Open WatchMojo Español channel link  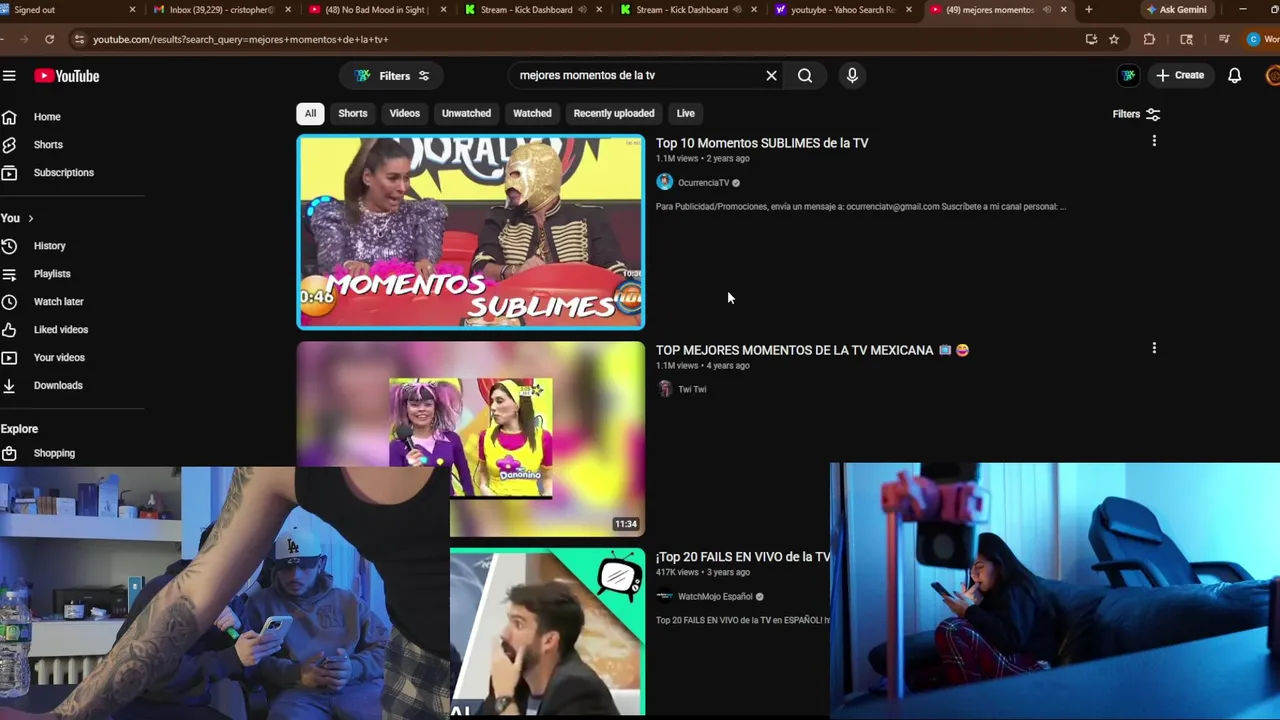point(715,597)
